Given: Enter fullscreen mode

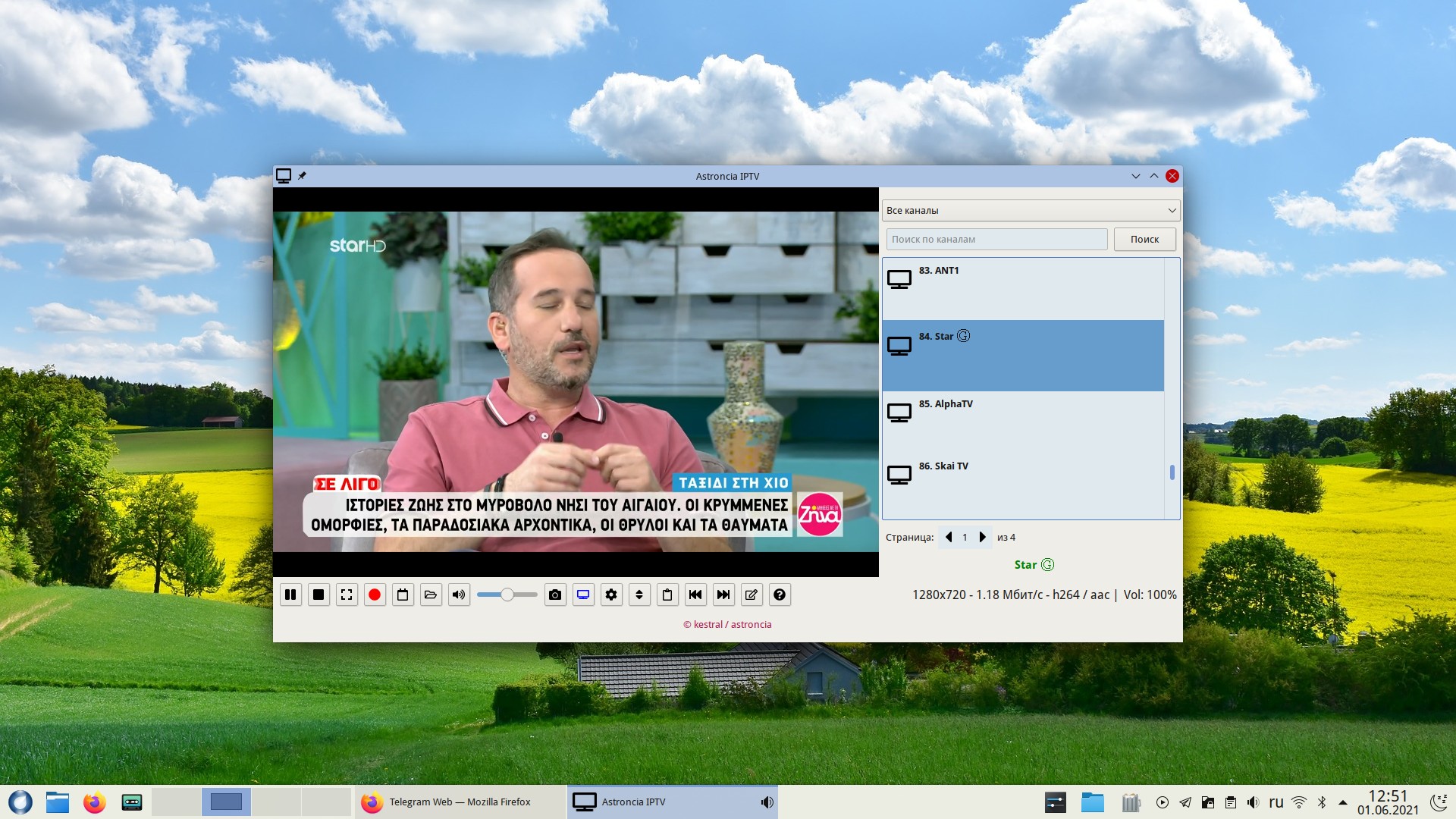Looking at the screenshot, I should click(x=347, y=595).
